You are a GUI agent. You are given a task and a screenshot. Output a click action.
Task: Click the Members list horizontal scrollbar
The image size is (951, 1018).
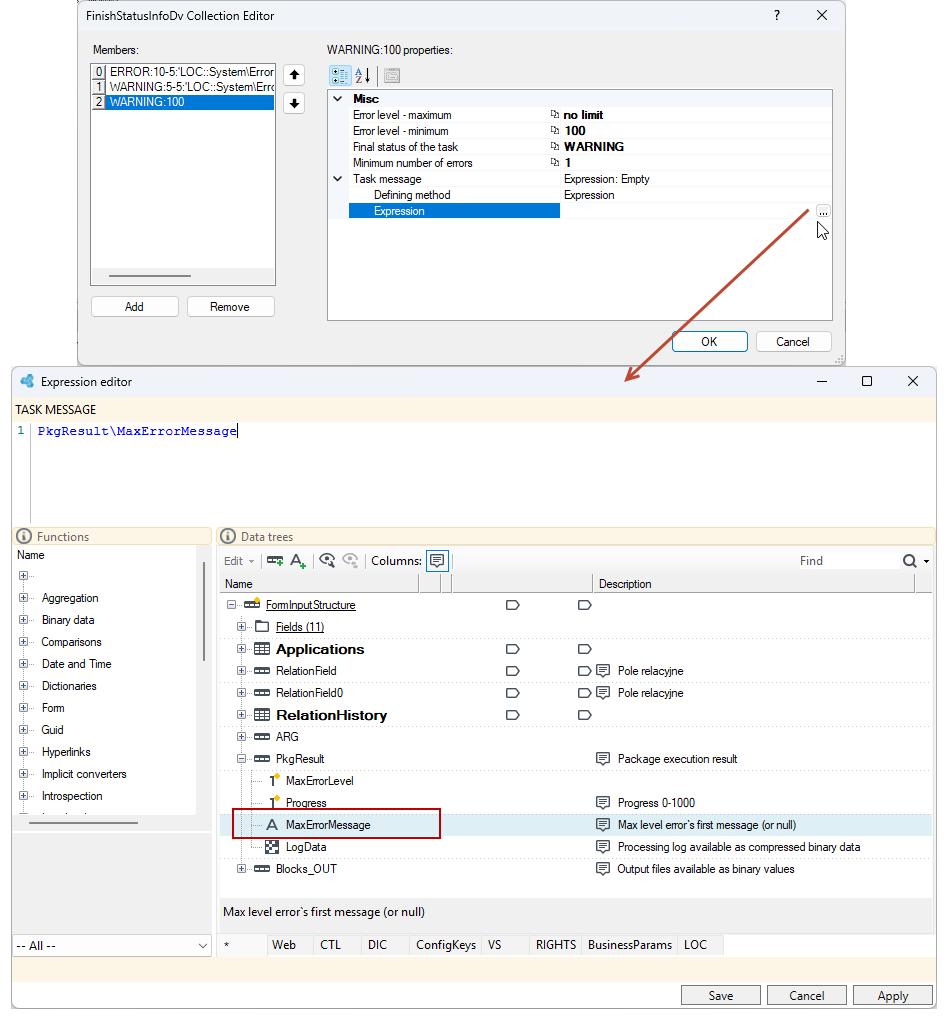(x=150, y=276)
